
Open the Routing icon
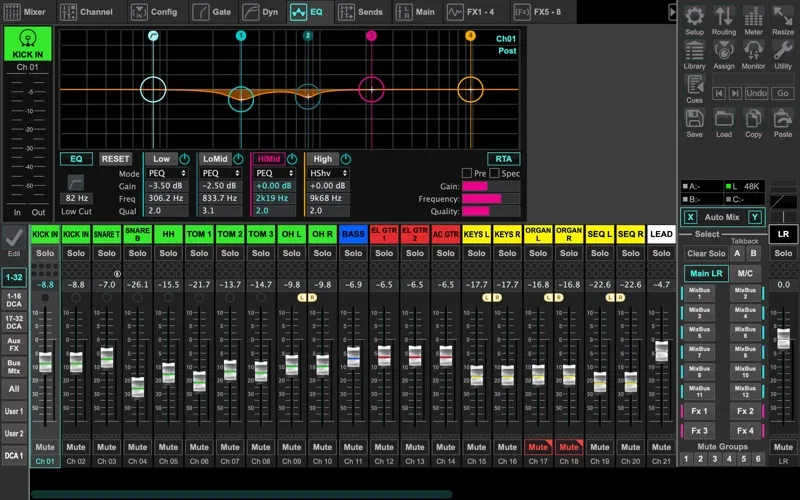723,20
